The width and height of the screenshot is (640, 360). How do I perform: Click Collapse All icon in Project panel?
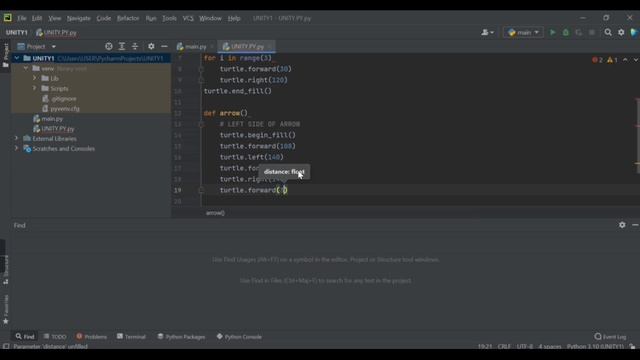pyautogui.click(x=135, y=47)
